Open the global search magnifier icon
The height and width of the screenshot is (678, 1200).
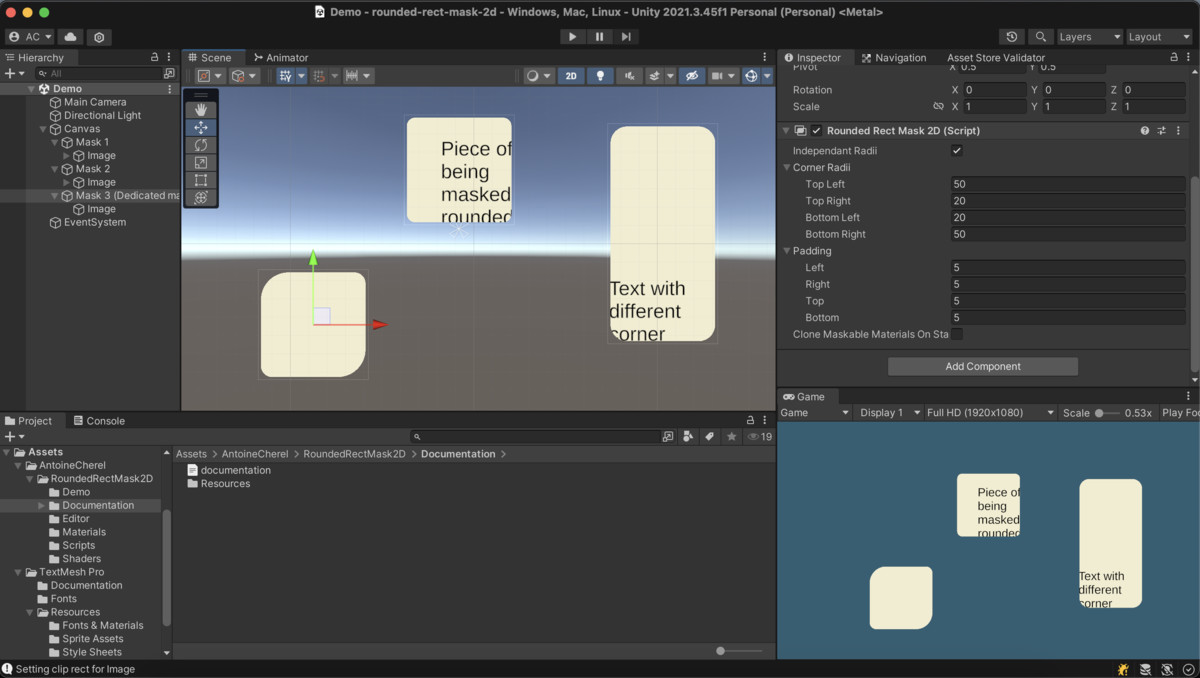[x=1041, y=37]
